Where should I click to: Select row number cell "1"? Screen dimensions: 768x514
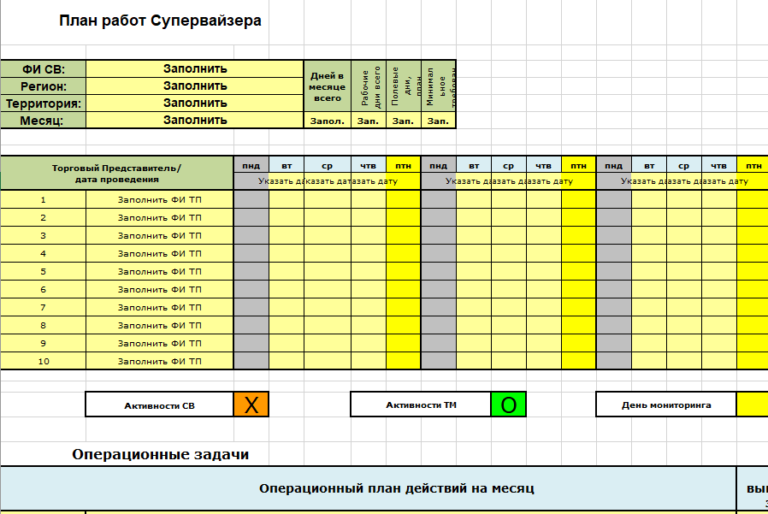point(43,200)
